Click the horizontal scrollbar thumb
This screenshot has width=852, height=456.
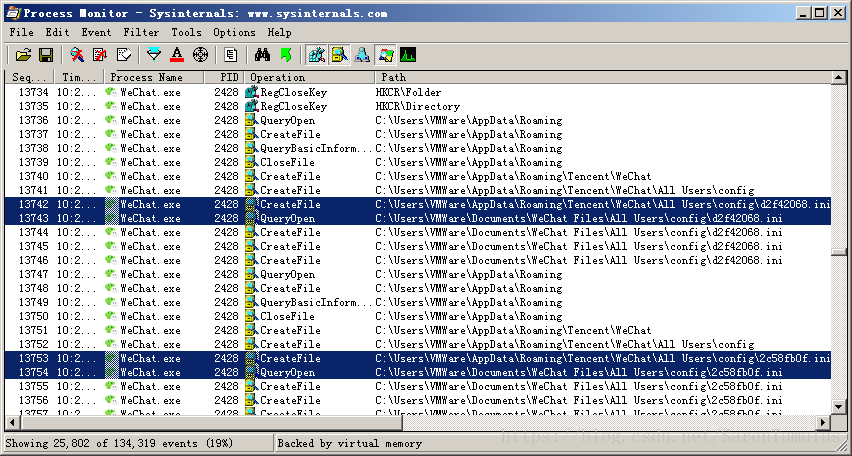coord(210,422)
